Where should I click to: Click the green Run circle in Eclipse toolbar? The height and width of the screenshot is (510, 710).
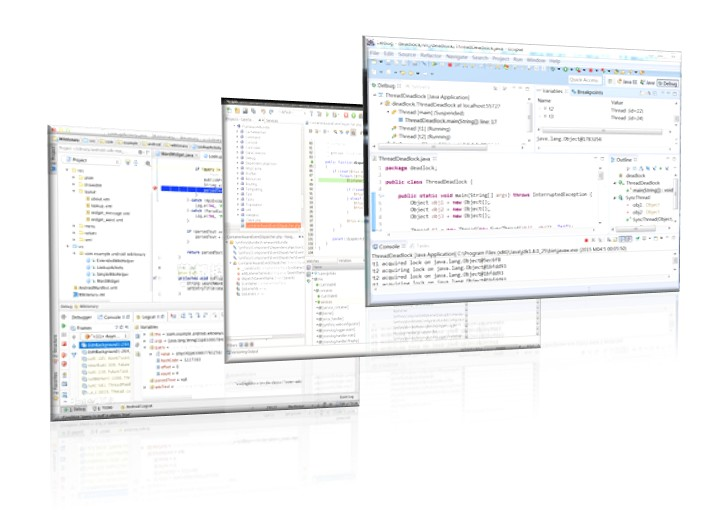click(x=565, y=69)
